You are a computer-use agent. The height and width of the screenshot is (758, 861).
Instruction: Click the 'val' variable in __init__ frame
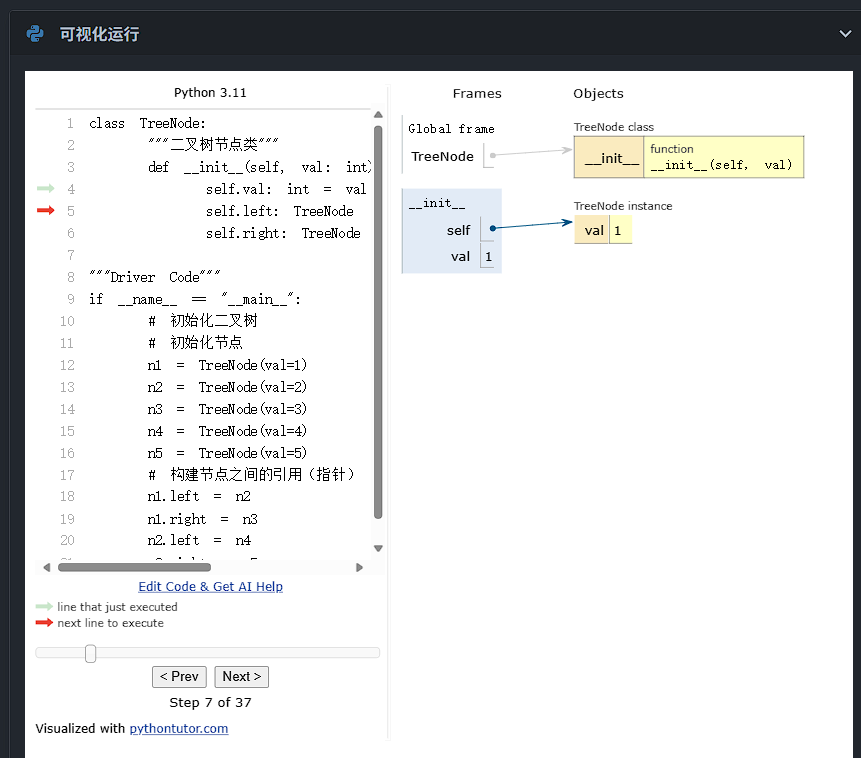(x=460, y=257)
